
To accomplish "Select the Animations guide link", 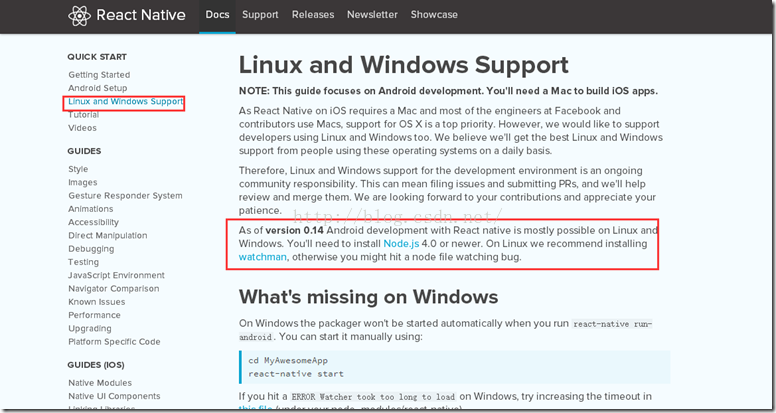I will (91, 209).
